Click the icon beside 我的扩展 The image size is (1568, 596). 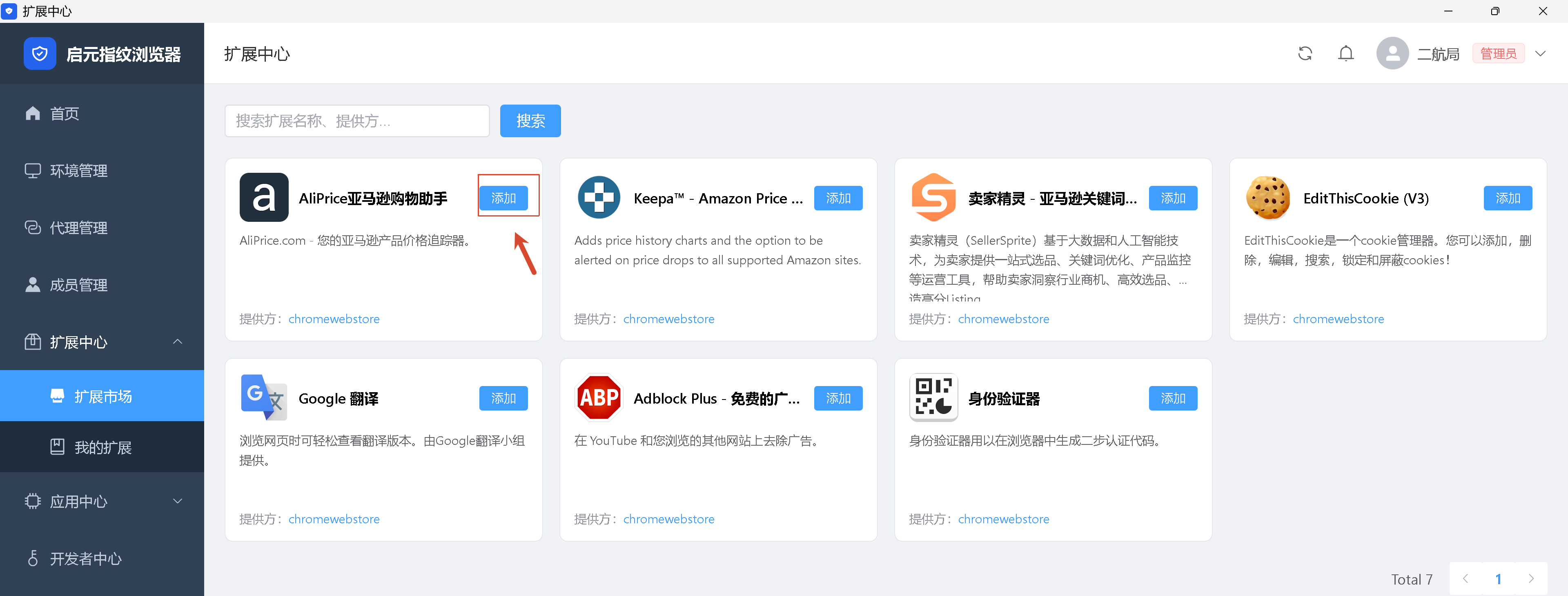(57, 447)
